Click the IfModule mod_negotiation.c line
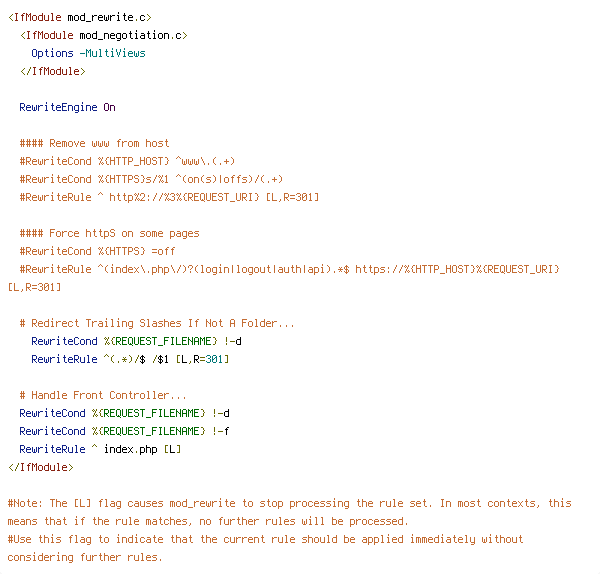The width and height of the screenshot is (600, 574). point(104,36)
